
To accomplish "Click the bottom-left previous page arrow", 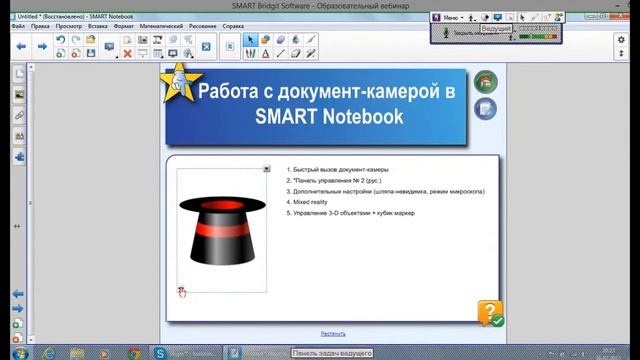I will click(18, 294).
